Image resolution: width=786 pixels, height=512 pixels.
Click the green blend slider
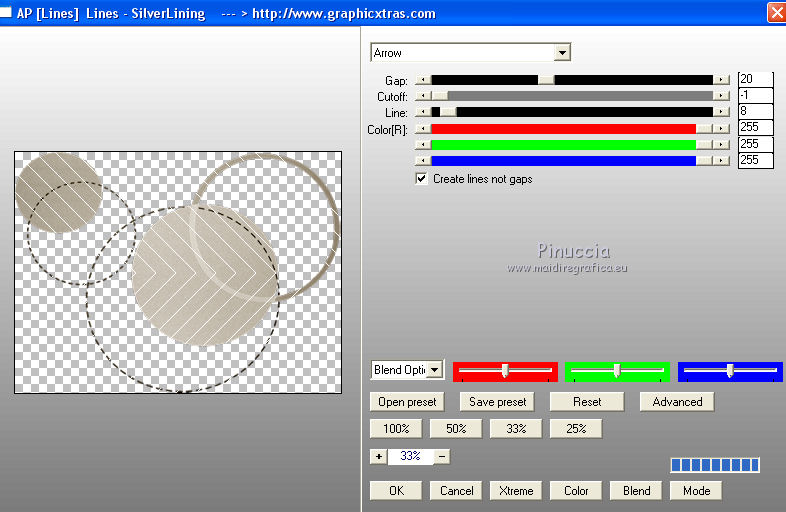[618, 371]
